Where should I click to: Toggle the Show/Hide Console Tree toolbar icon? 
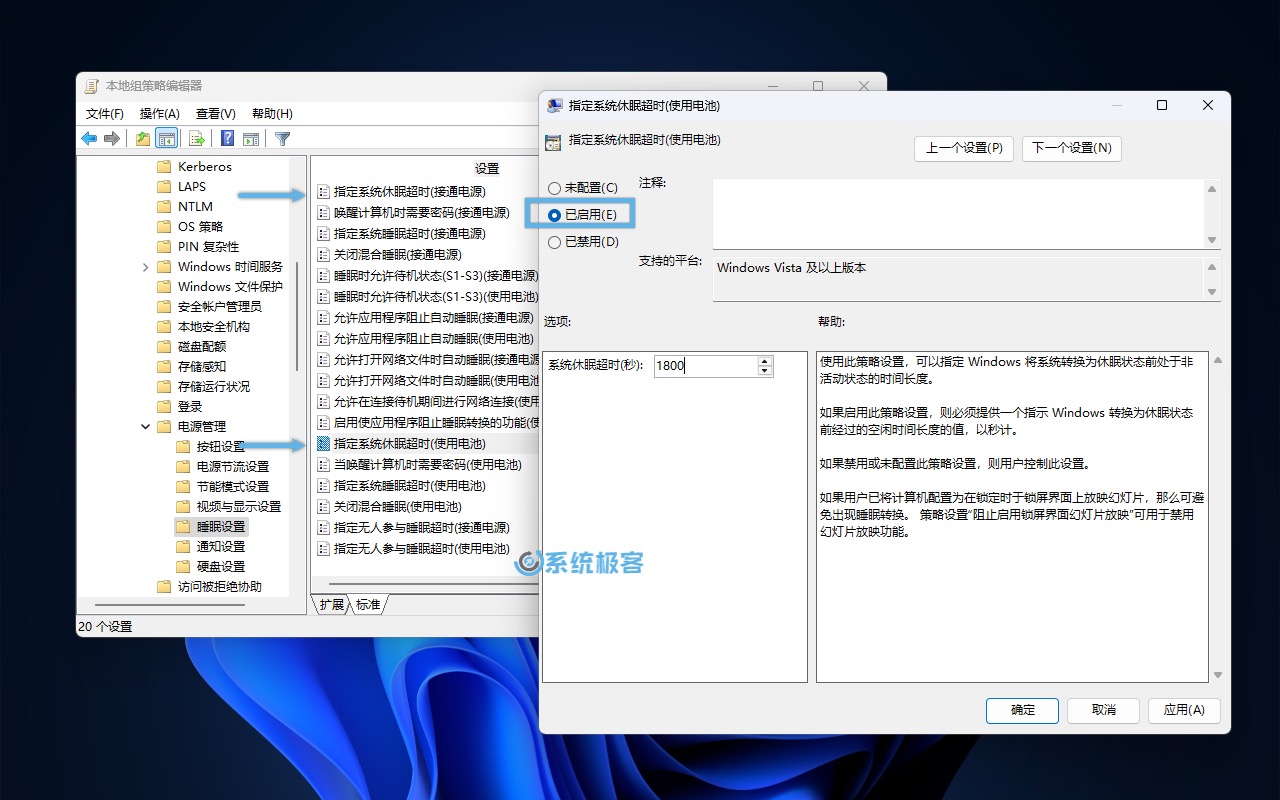coord(167,139)
